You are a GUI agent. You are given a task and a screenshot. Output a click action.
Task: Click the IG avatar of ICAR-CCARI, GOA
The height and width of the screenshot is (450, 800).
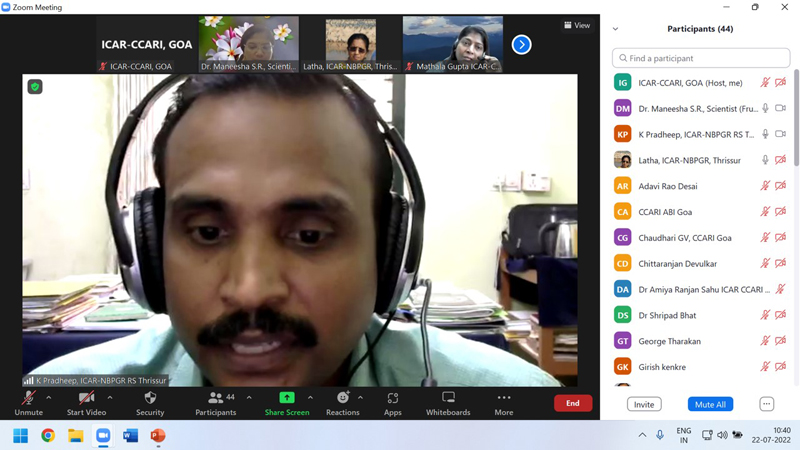pos(622,83)
